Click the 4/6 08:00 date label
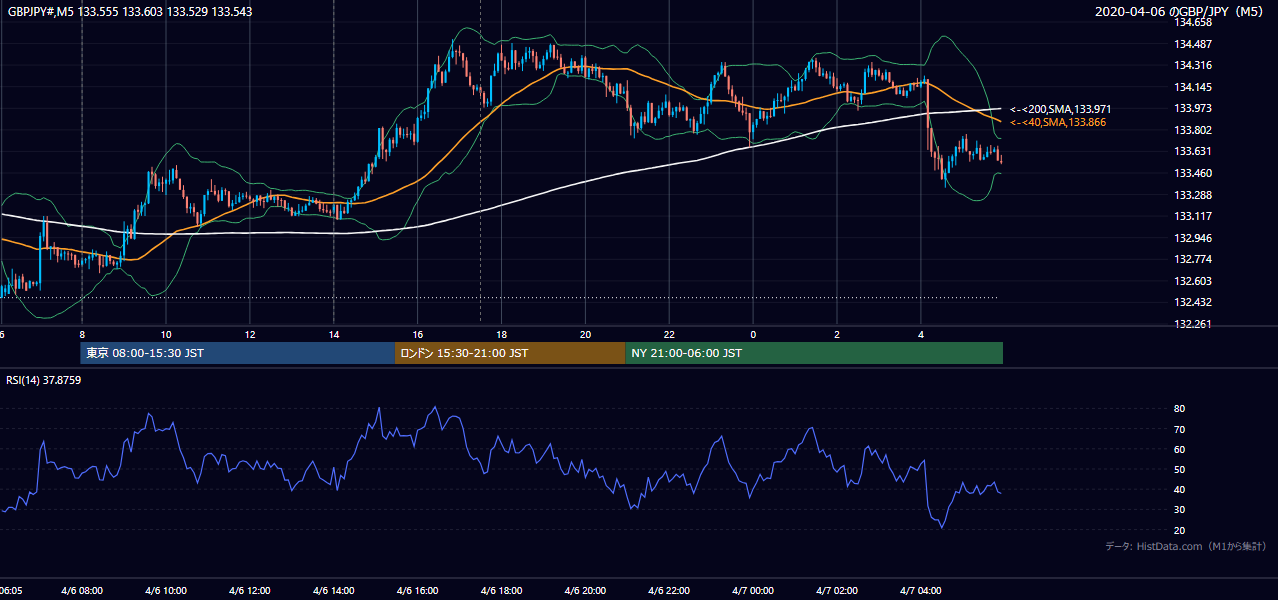The width and height of the screenshot is (1278, 600). click(x=82, y=591)
